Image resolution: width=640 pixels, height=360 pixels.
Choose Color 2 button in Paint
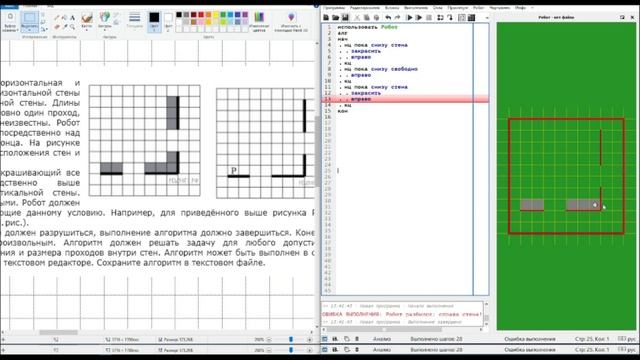pyautogui.click(x=168, y=22)
